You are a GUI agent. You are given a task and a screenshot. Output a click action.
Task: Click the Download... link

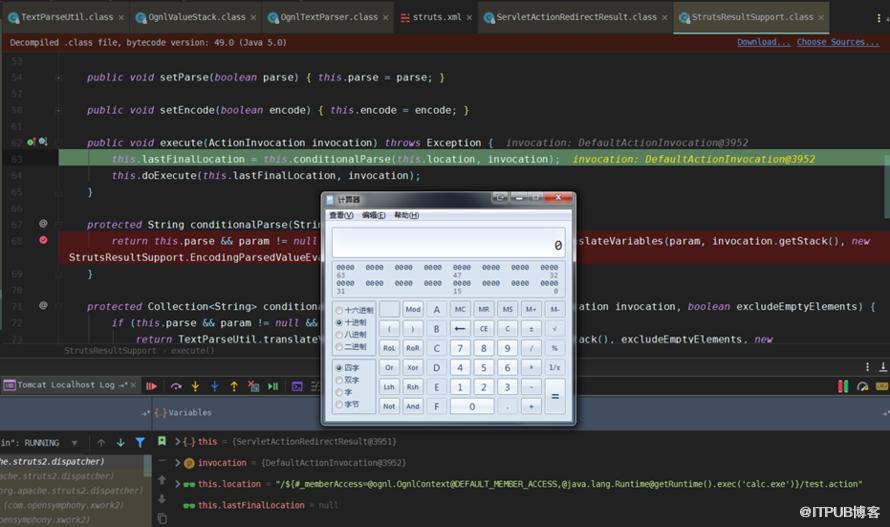click(x=763, y=42)
